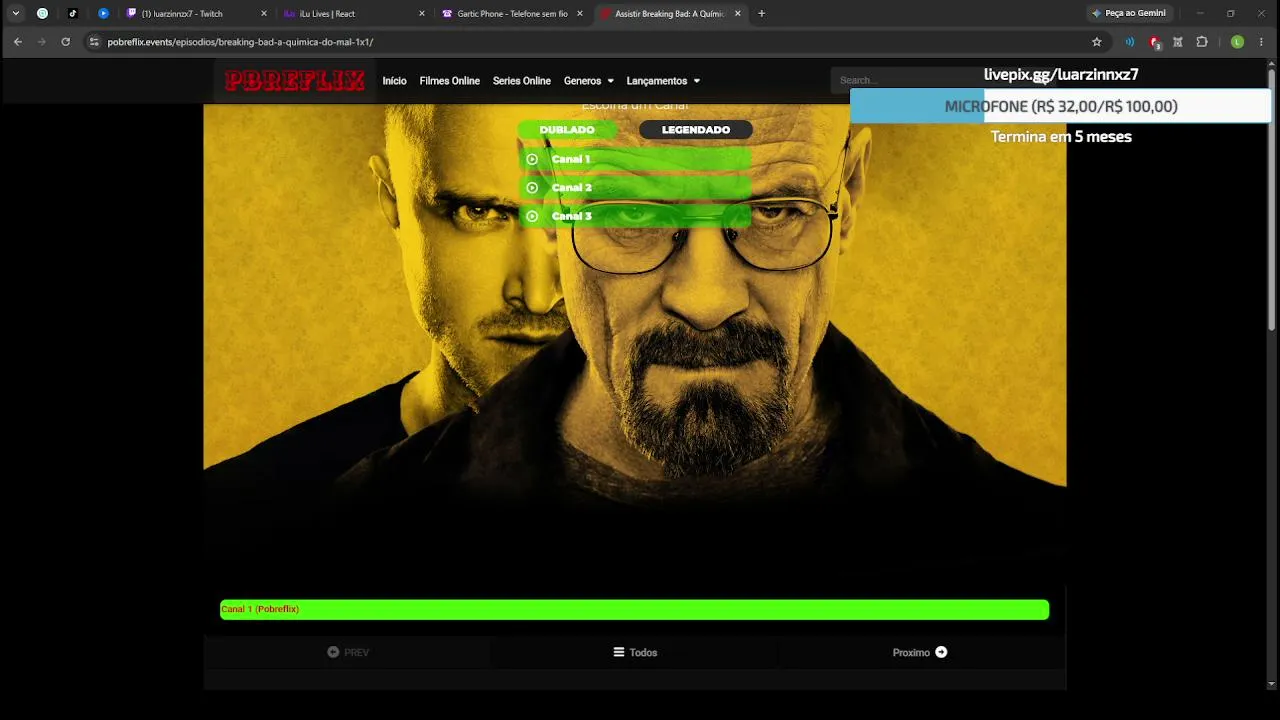
Task: Open the pinned TikTok tab
Action: pyautogui.click(x=73, y=14)
